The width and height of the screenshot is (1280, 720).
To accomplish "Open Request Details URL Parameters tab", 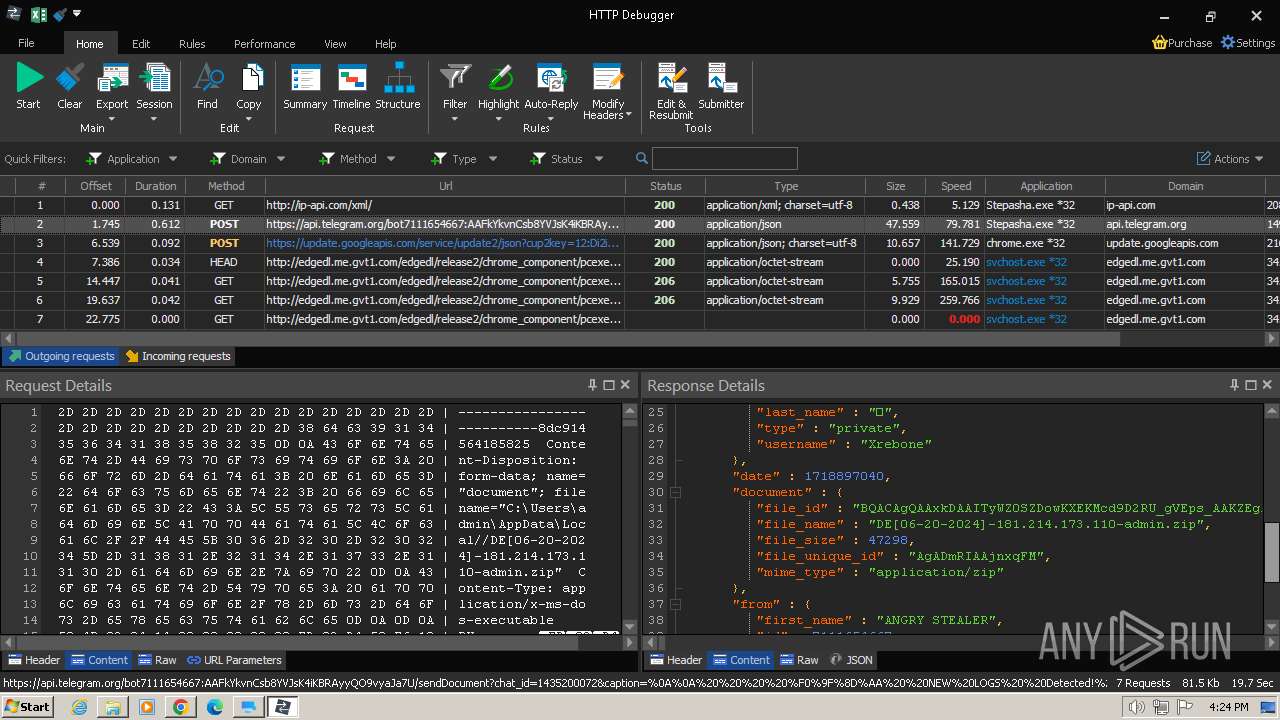I will tap(235, 660).
